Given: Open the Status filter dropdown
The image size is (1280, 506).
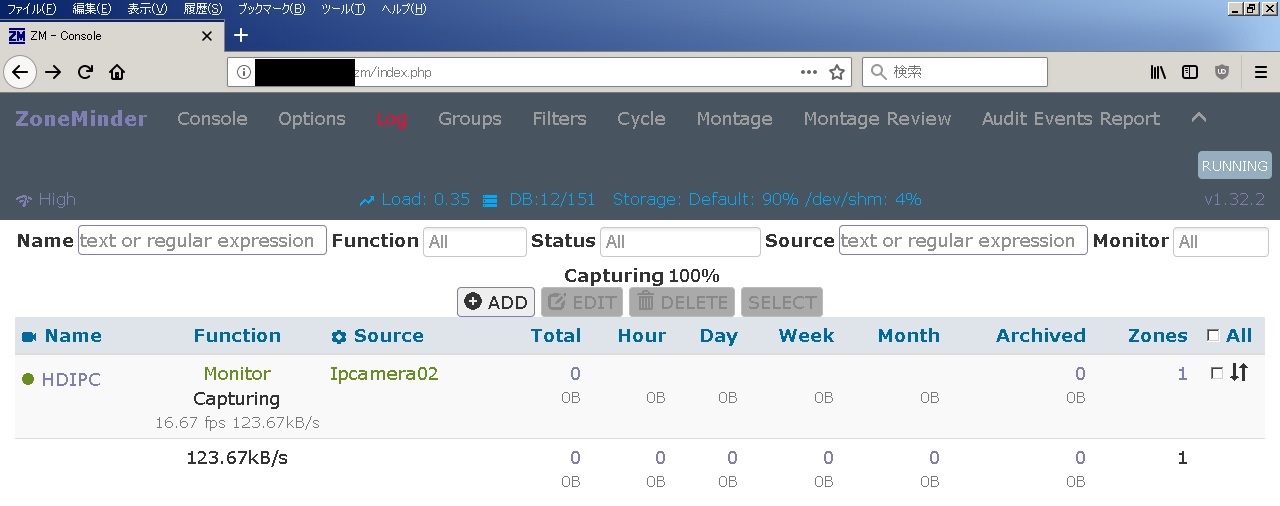Looking at the screenshot, I should [x=680, y=242].
